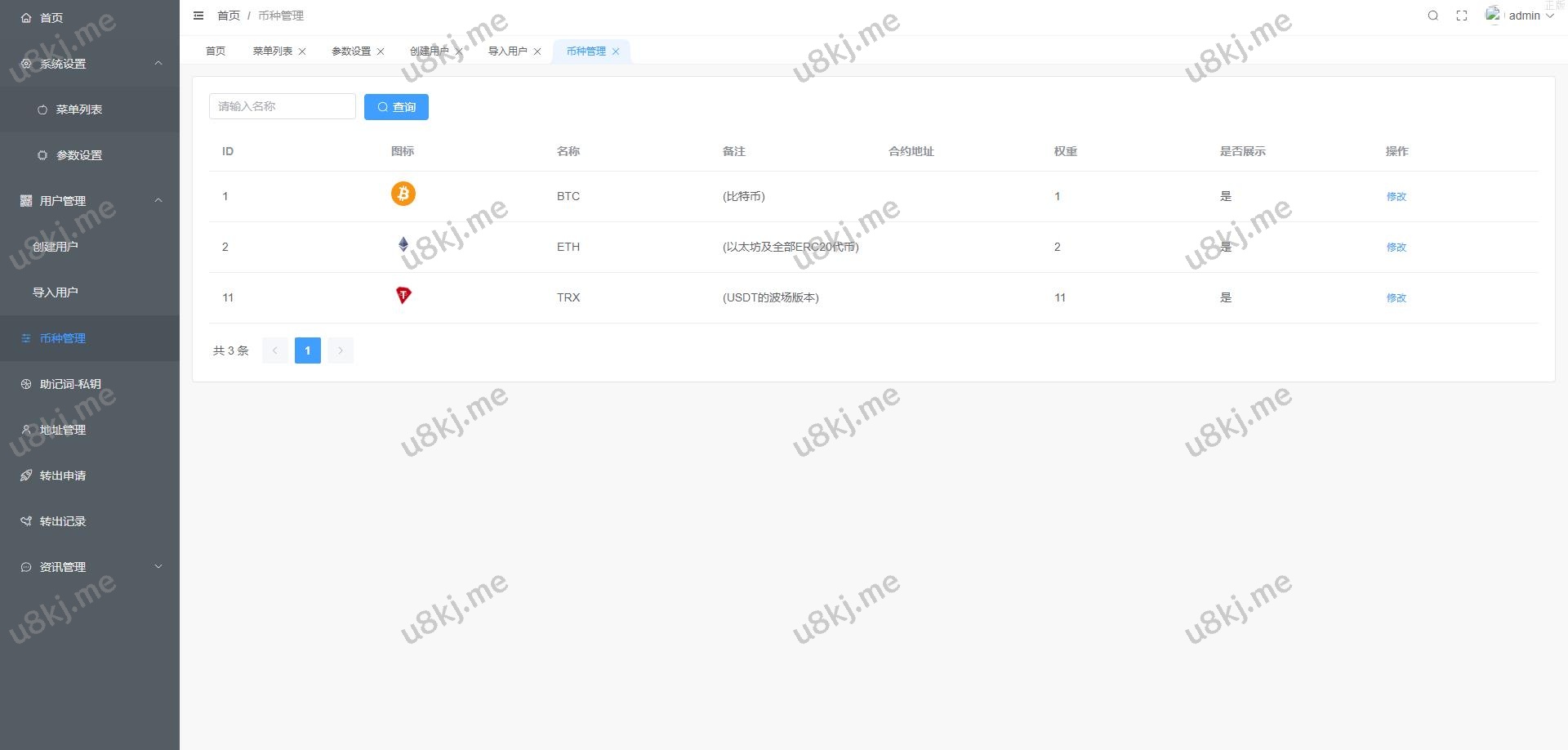Screen dimensions: 1568x750
Task: Click the Ethereum icon in ETH row
Action: tap(403, 244)
